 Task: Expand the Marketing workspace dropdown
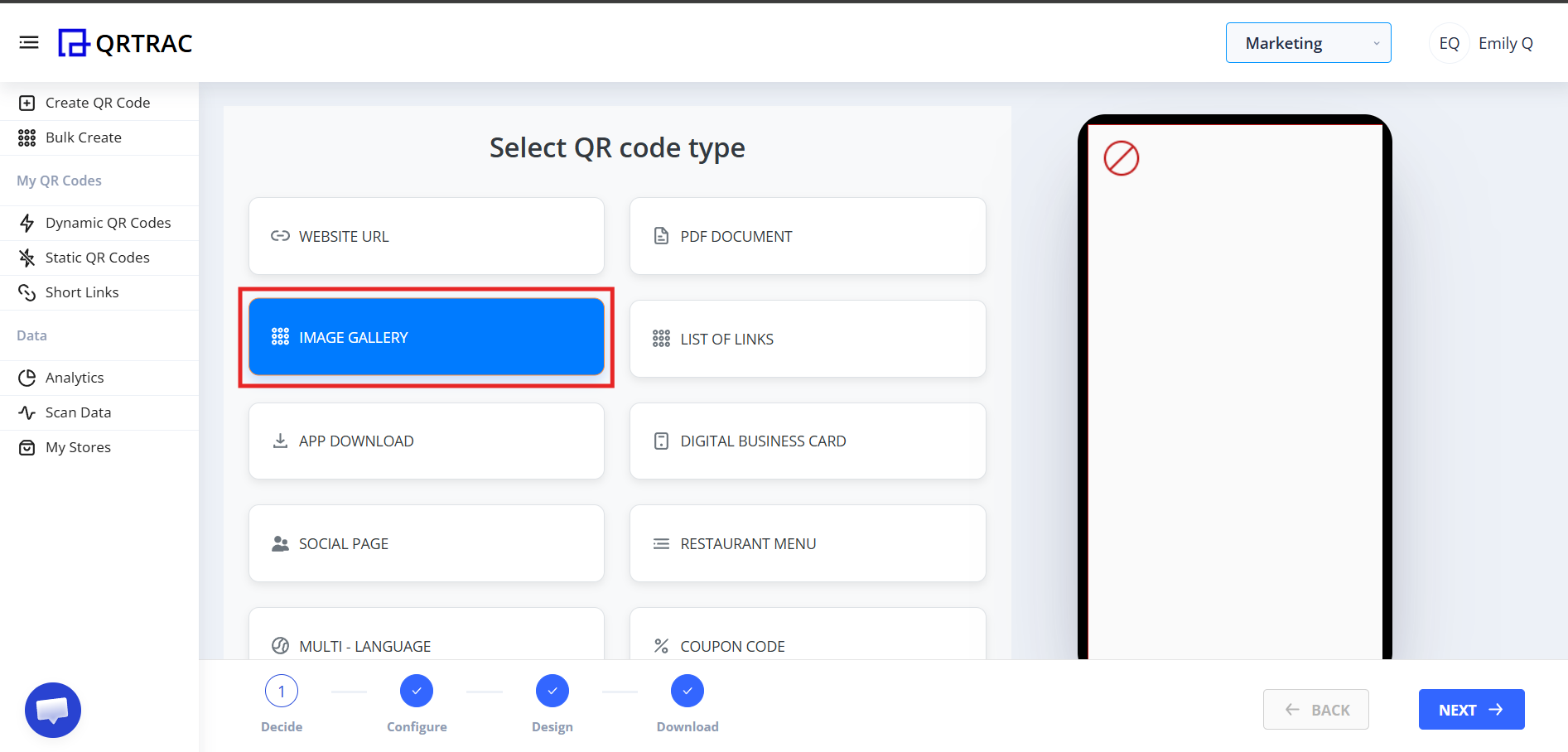coord(1308,42)
